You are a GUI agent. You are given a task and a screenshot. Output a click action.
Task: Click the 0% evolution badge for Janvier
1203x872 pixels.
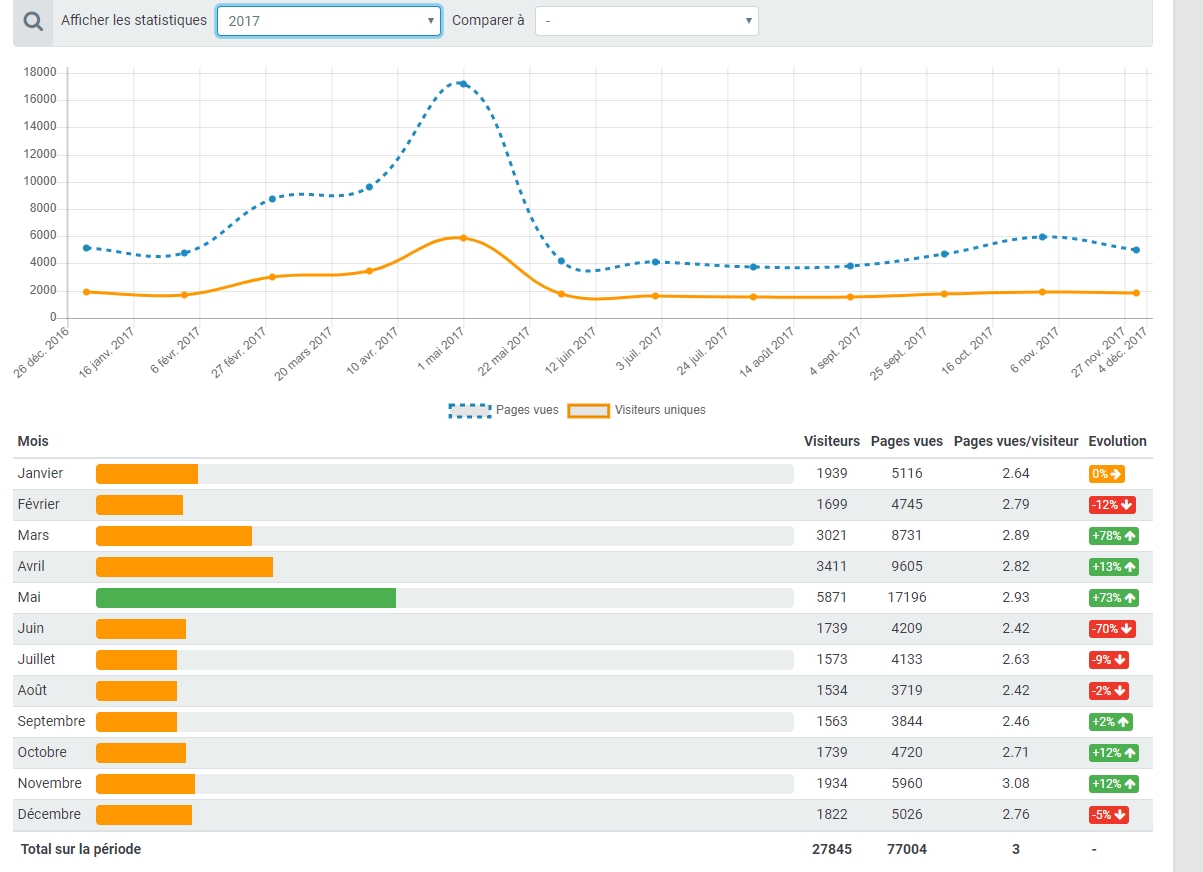[1106, 474]
